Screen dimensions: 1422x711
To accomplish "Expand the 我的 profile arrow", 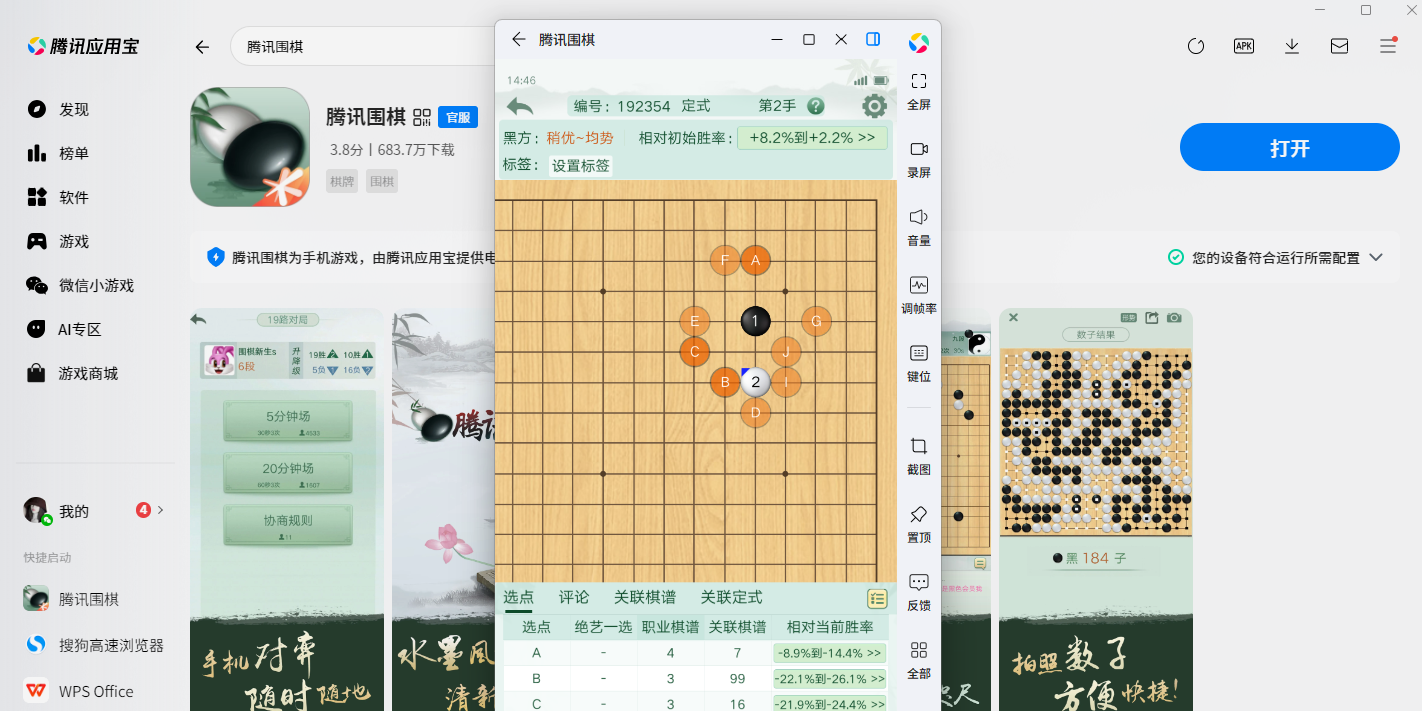I will [x=160, y=510].
